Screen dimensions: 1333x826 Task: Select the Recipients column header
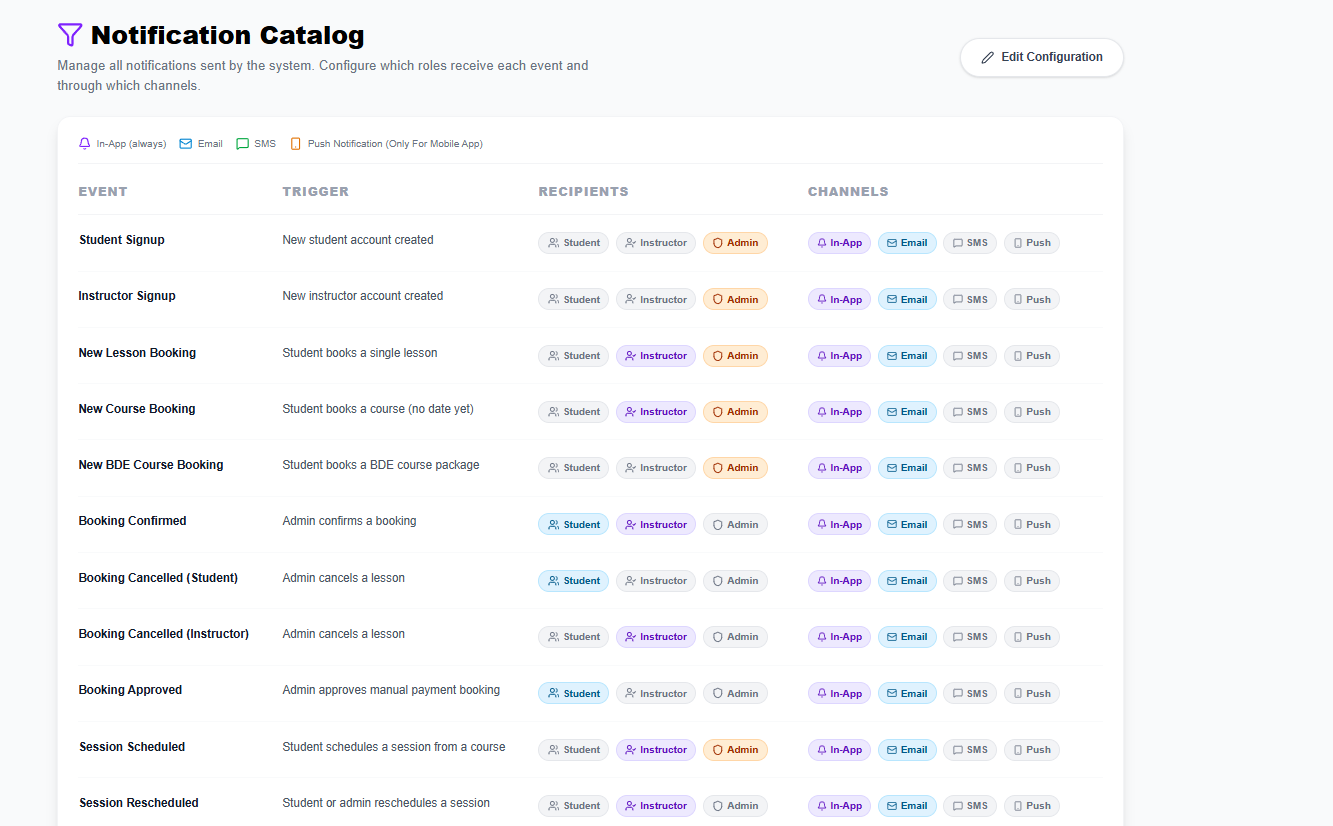click(x=583, y=192)
